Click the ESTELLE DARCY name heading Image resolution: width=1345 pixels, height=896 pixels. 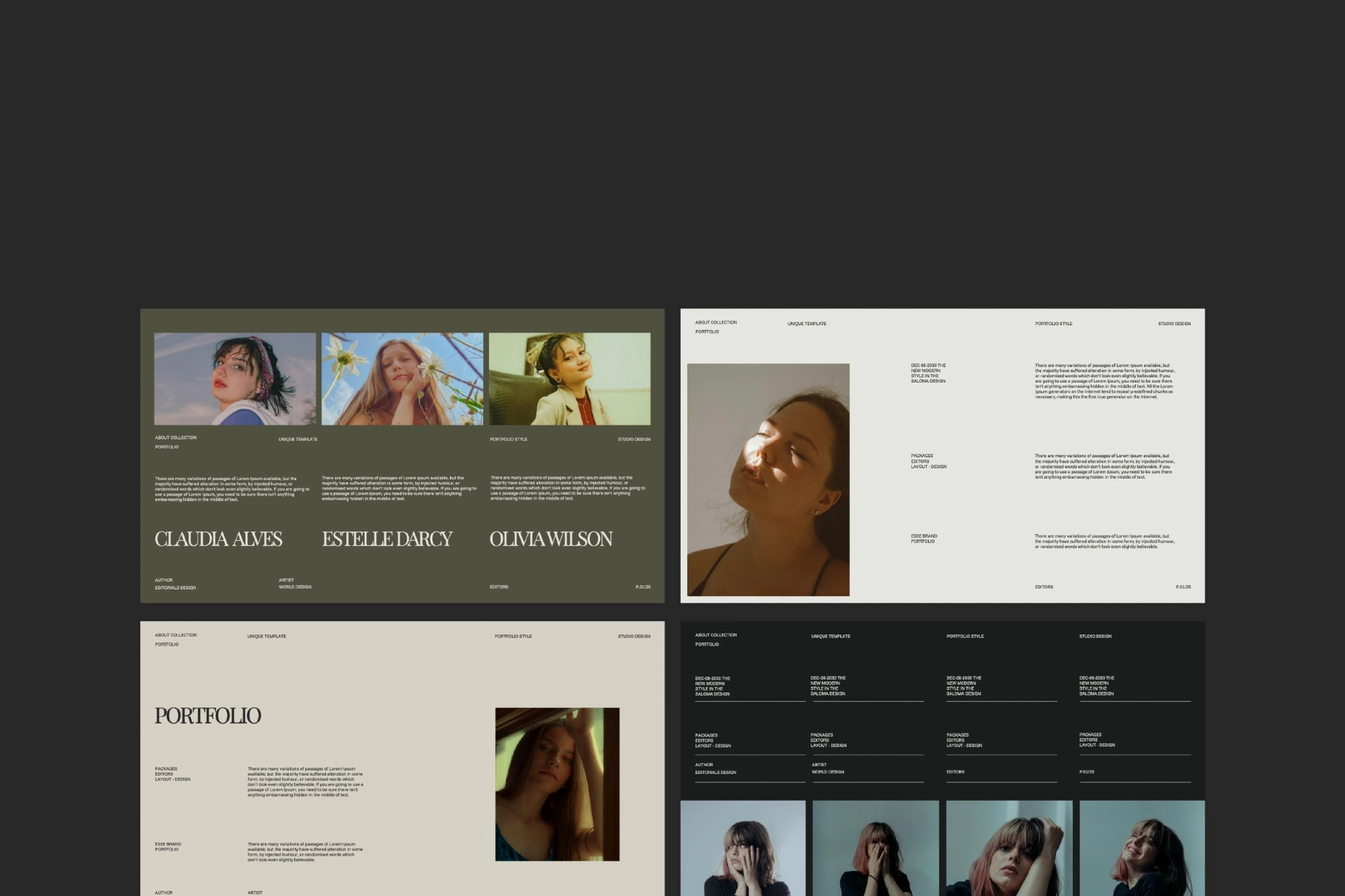point(387,539)
